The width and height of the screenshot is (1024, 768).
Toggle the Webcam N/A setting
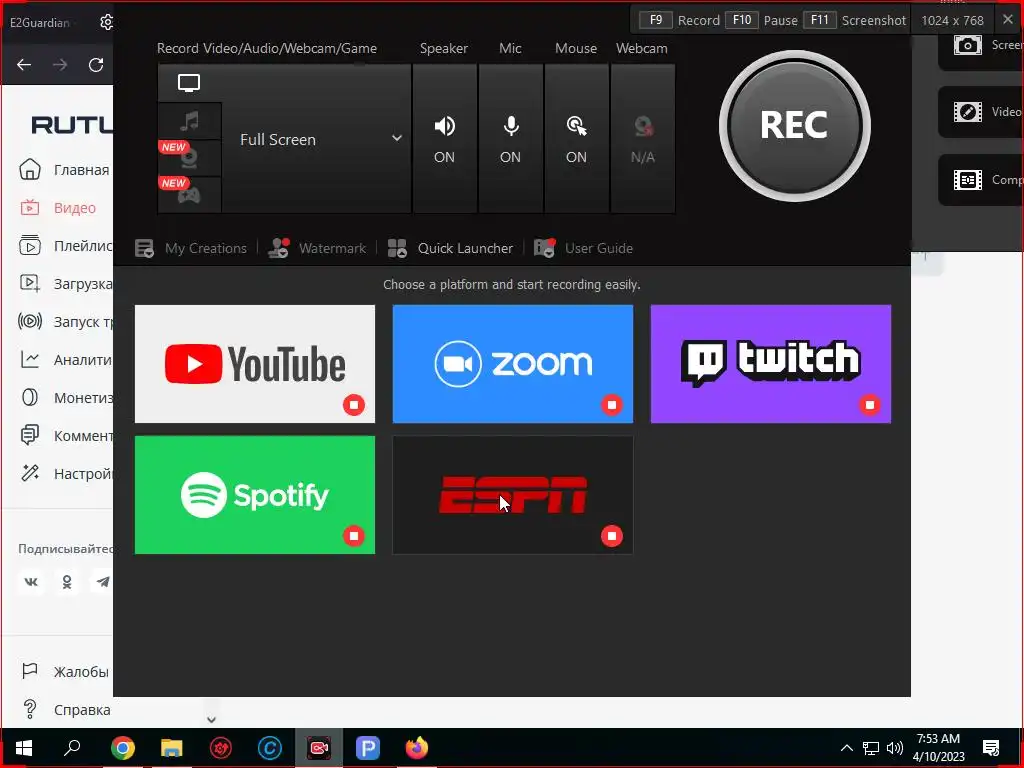tap(643, 139)
